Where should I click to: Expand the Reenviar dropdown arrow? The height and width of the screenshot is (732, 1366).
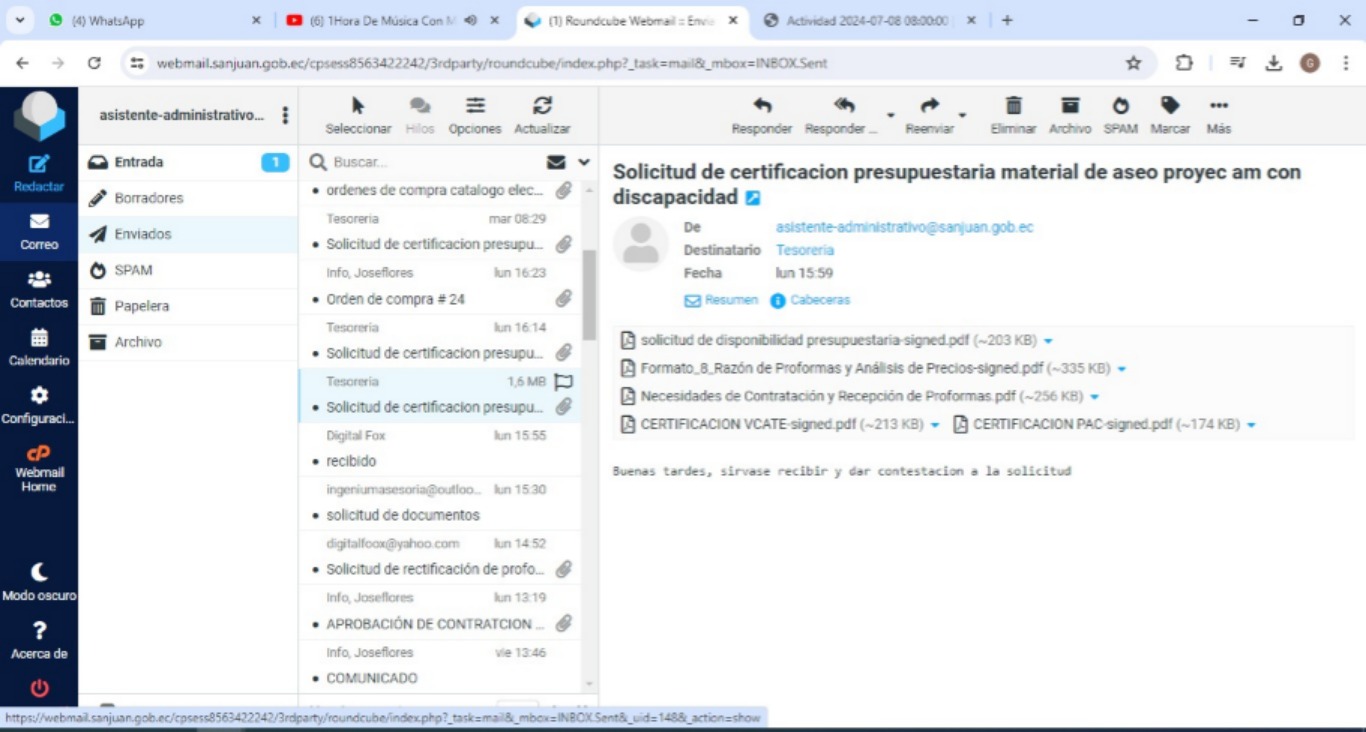[962, 115]
